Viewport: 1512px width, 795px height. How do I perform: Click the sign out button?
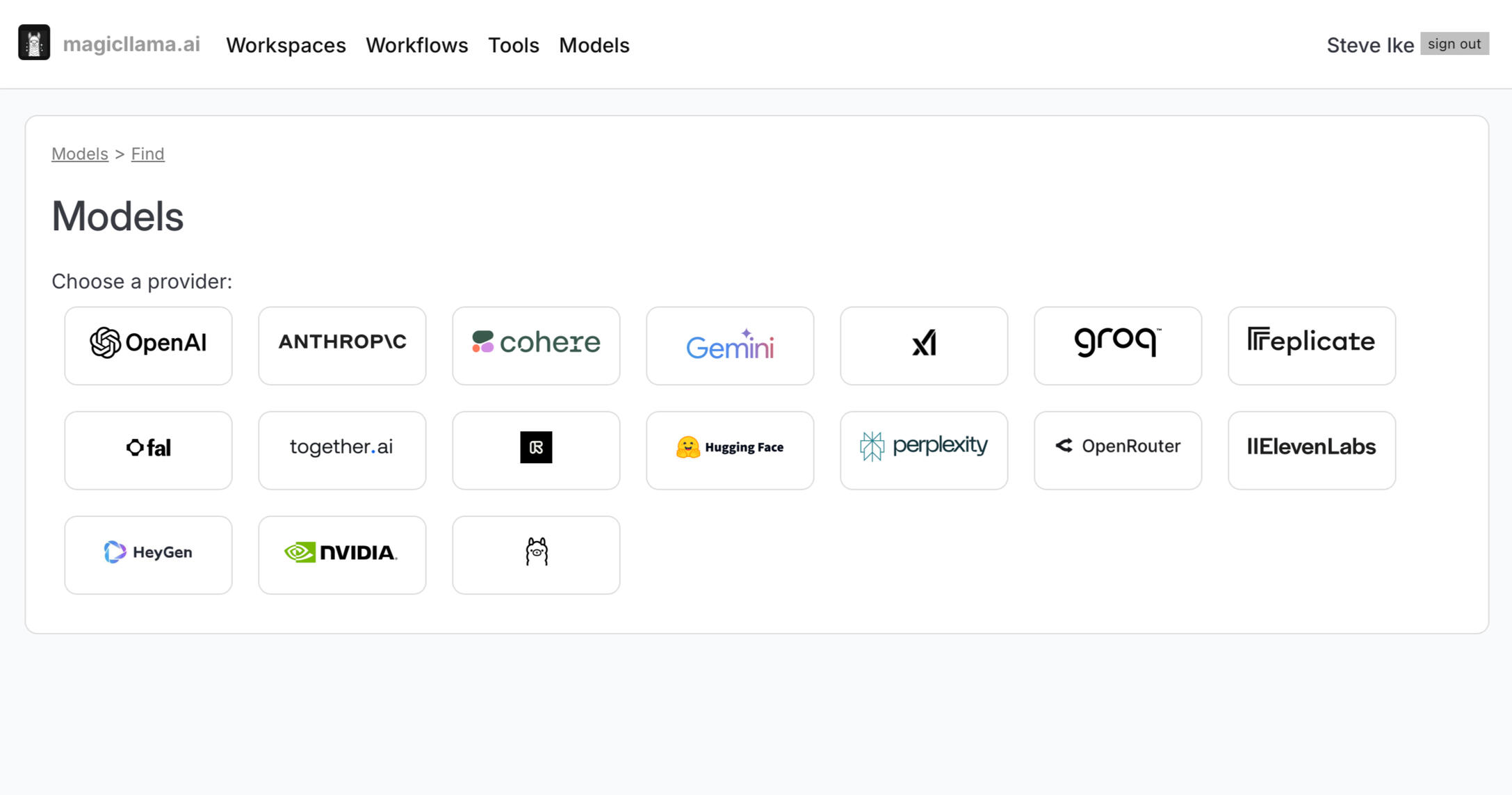click(1454, 44)
